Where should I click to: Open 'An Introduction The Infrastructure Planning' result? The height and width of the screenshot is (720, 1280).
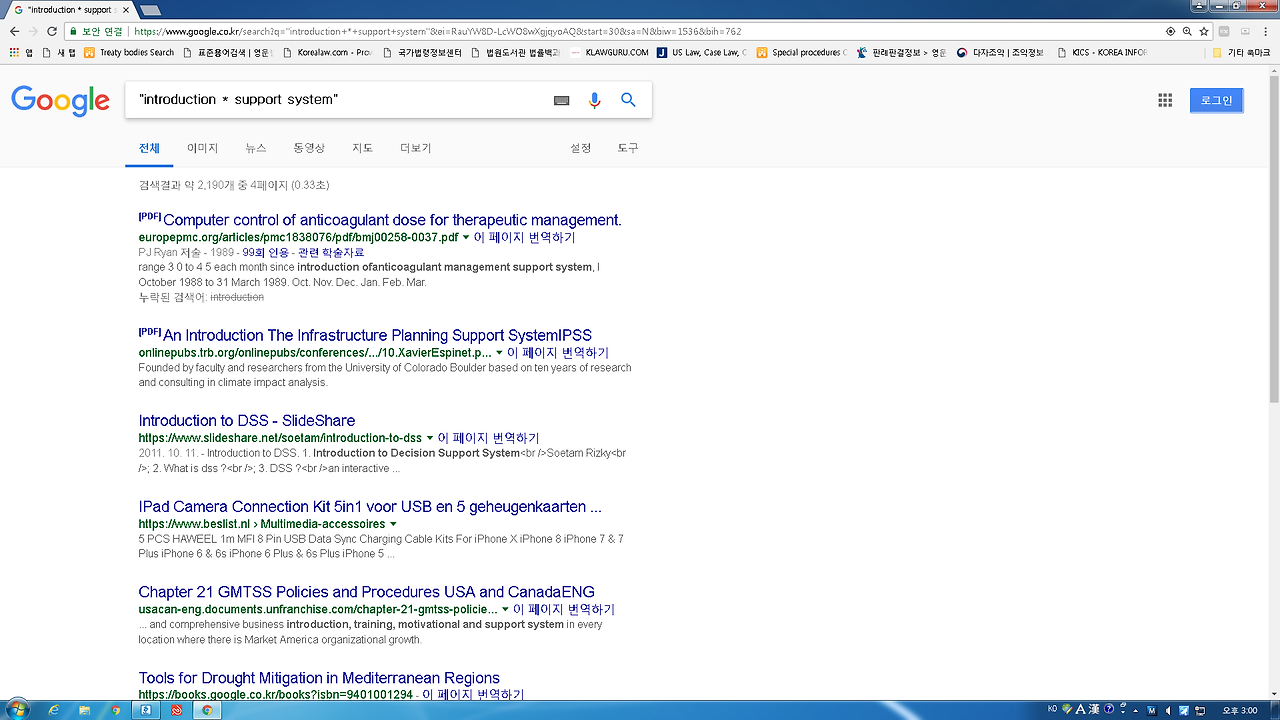coord(377,335)
